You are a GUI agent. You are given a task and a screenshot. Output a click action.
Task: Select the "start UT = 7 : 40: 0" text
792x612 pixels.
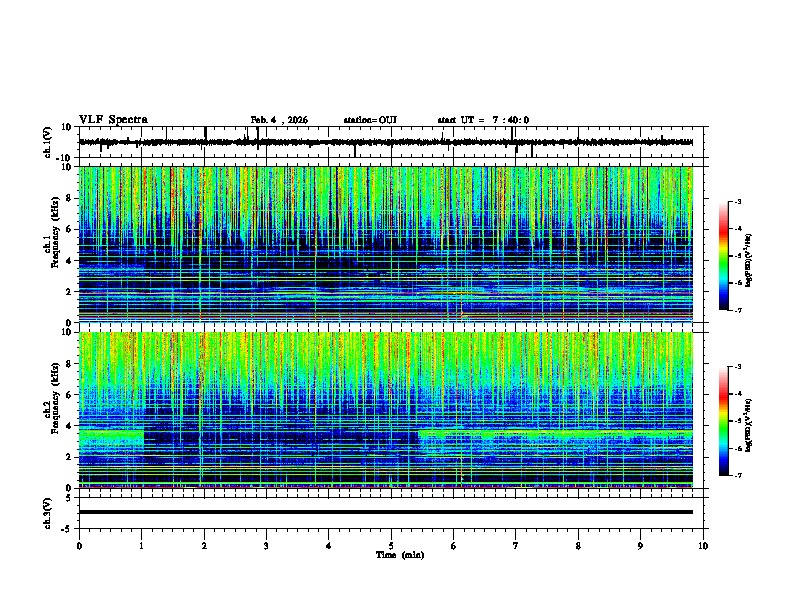483,120
